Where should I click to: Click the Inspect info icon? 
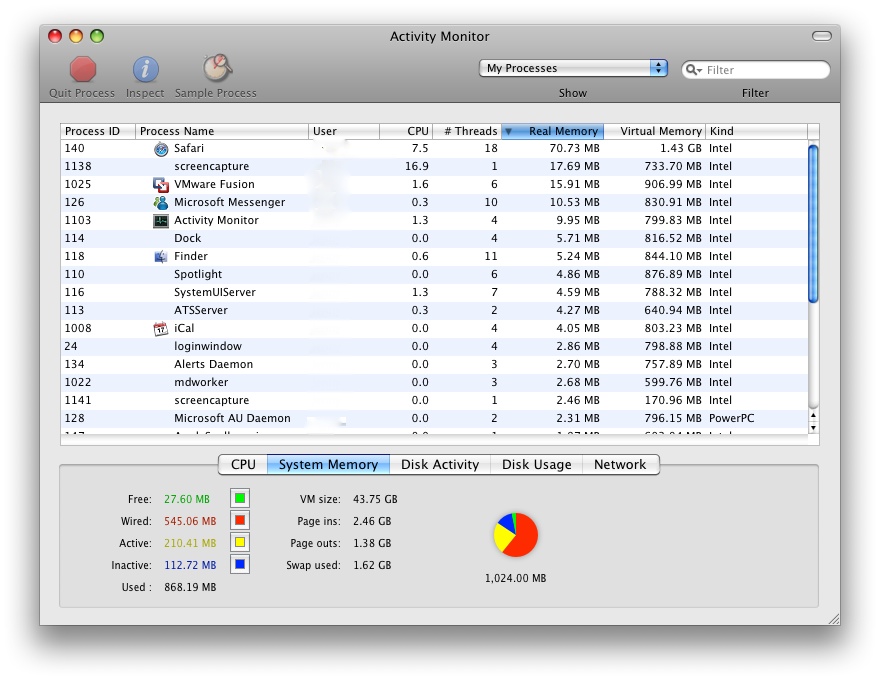click(145, 69)
